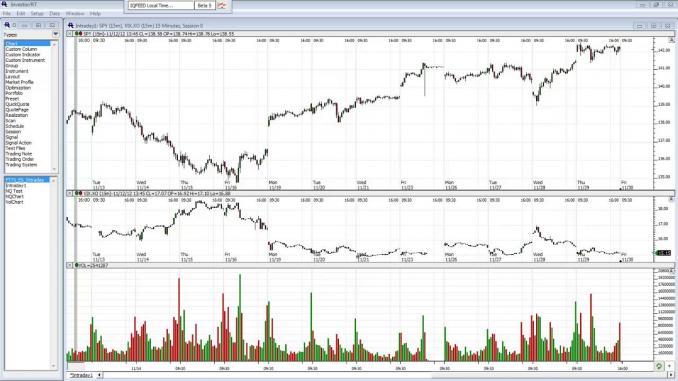Click the green dot in the SPY pane title bar
Screen dimensions: 678x381
point(77,33)
